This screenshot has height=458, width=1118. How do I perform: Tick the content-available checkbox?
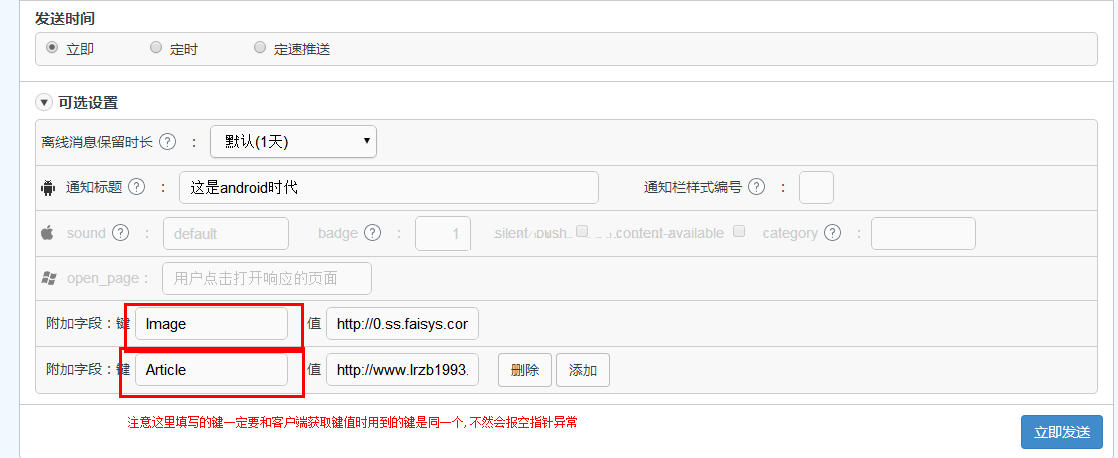point(739,231)
